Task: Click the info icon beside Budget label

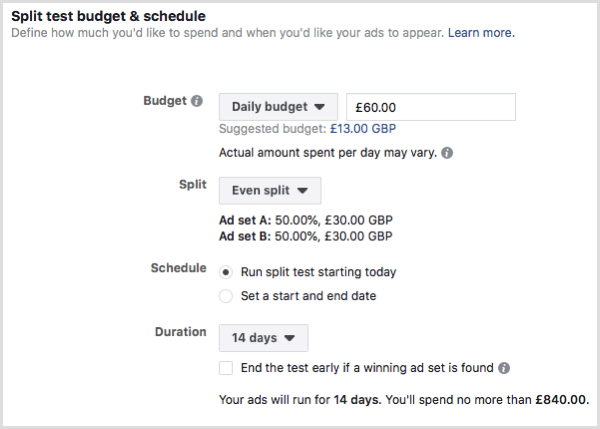Action: pyautogui.click(x=197, y=101)
